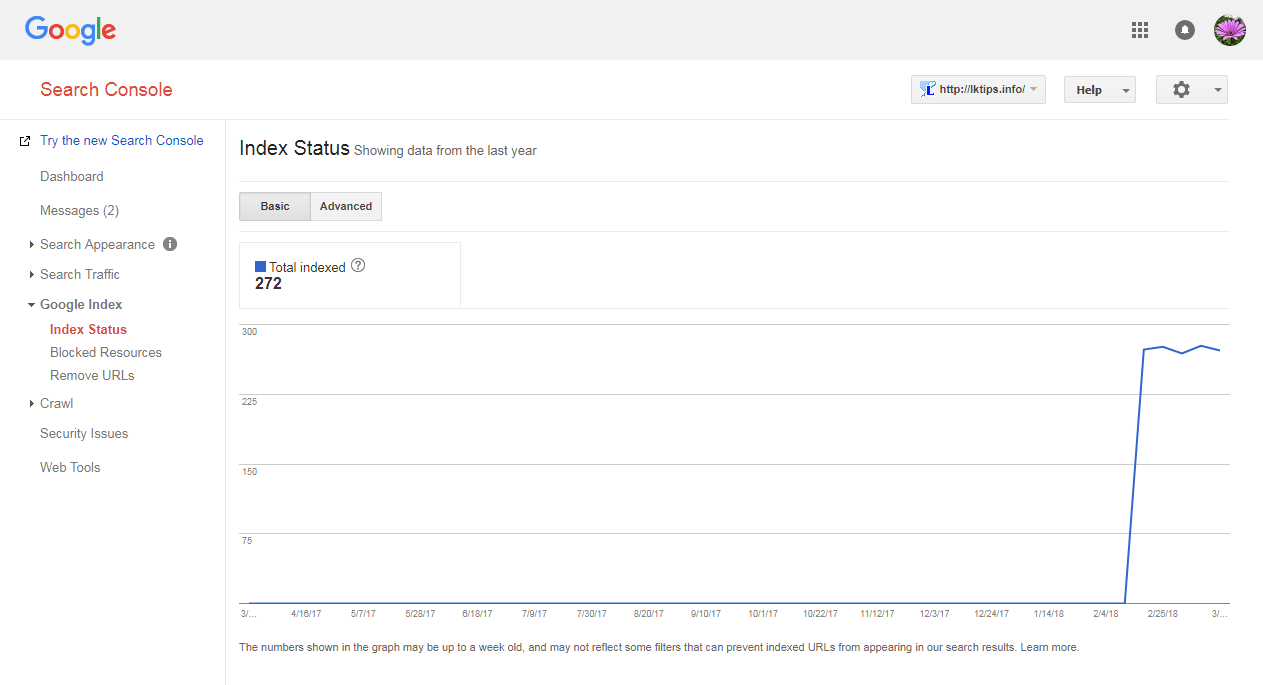Click the settings gear icon
This screenshot has width=1263, height=685.
[x=1182, y=90]
